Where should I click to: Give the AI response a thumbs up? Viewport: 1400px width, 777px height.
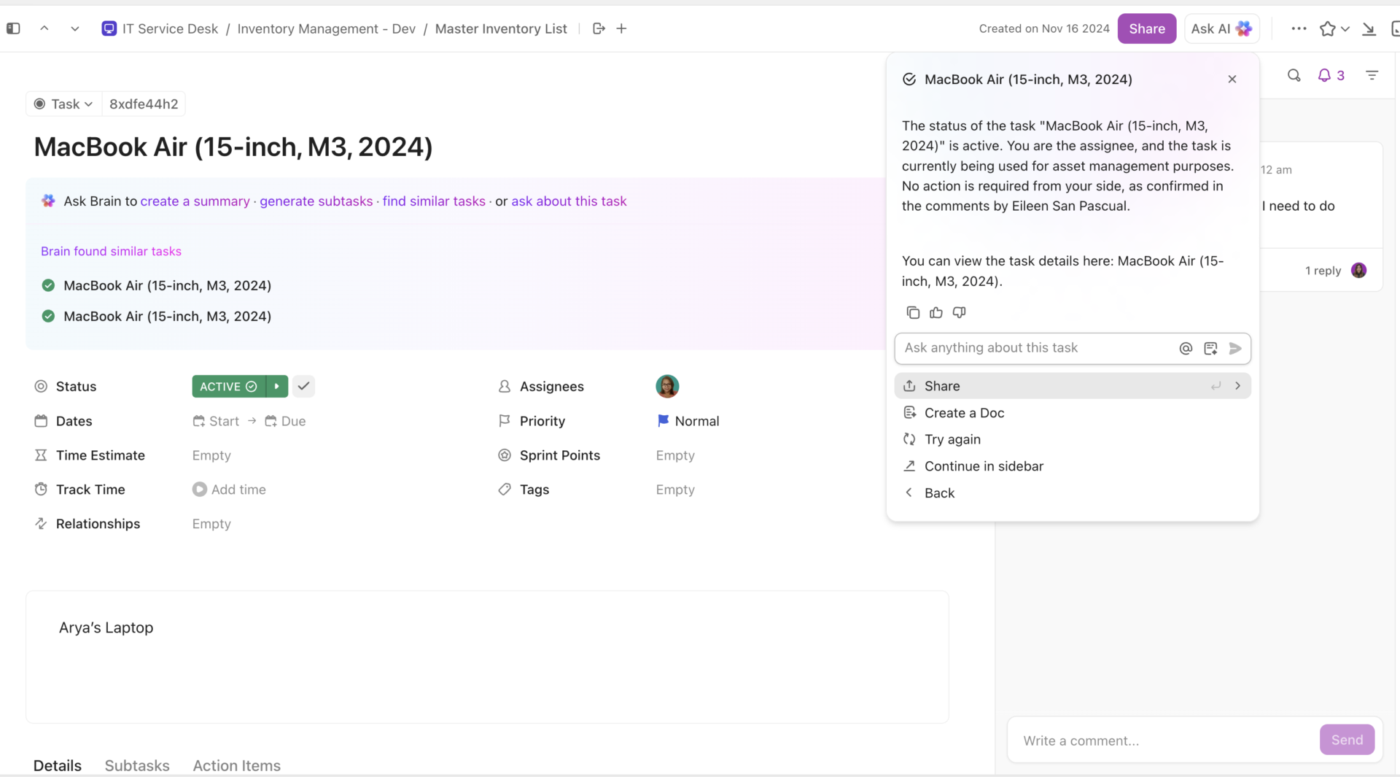point(936,312)
